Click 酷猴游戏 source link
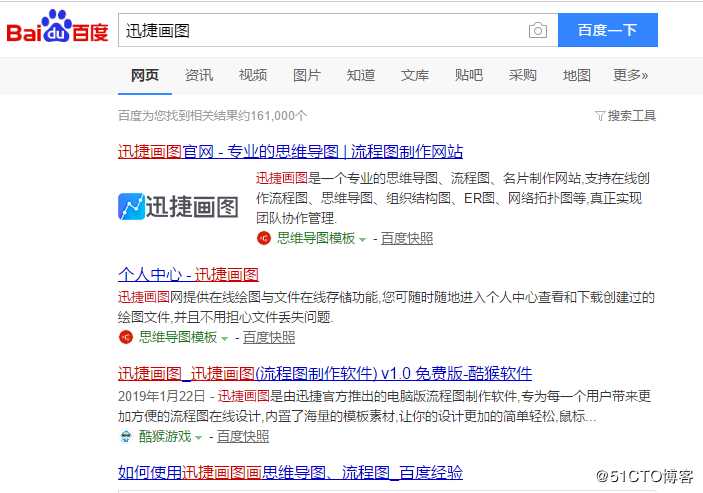703x493 pixels. tap(165, 436)
